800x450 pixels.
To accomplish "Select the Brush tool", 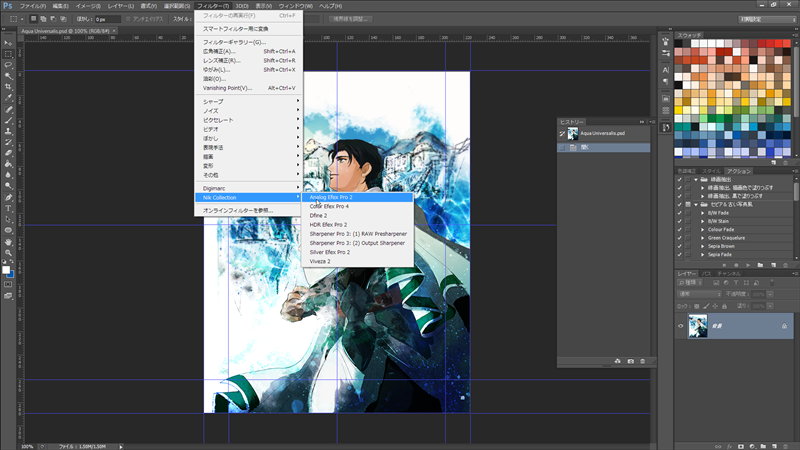I will (x=8, y=120).
